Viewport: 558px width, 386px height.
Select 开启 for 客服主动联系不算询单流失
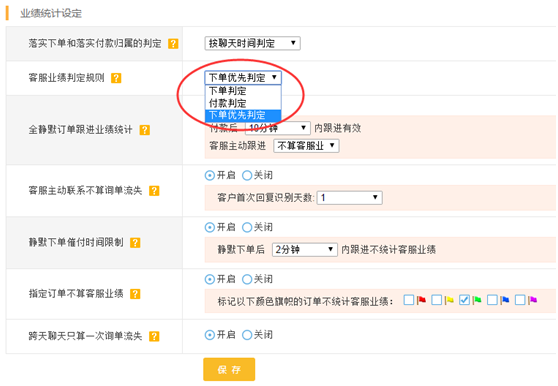(210, 175)
